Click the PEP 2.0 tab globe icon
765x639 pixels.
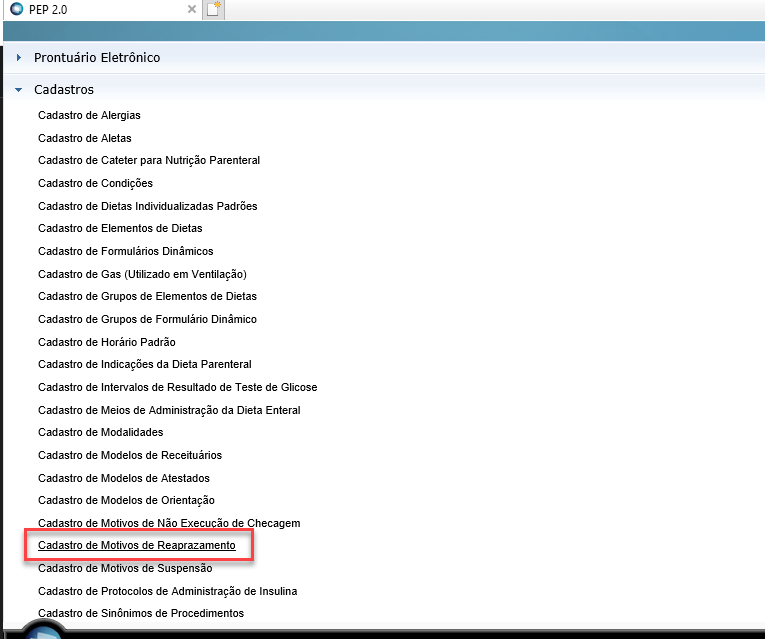17,9
